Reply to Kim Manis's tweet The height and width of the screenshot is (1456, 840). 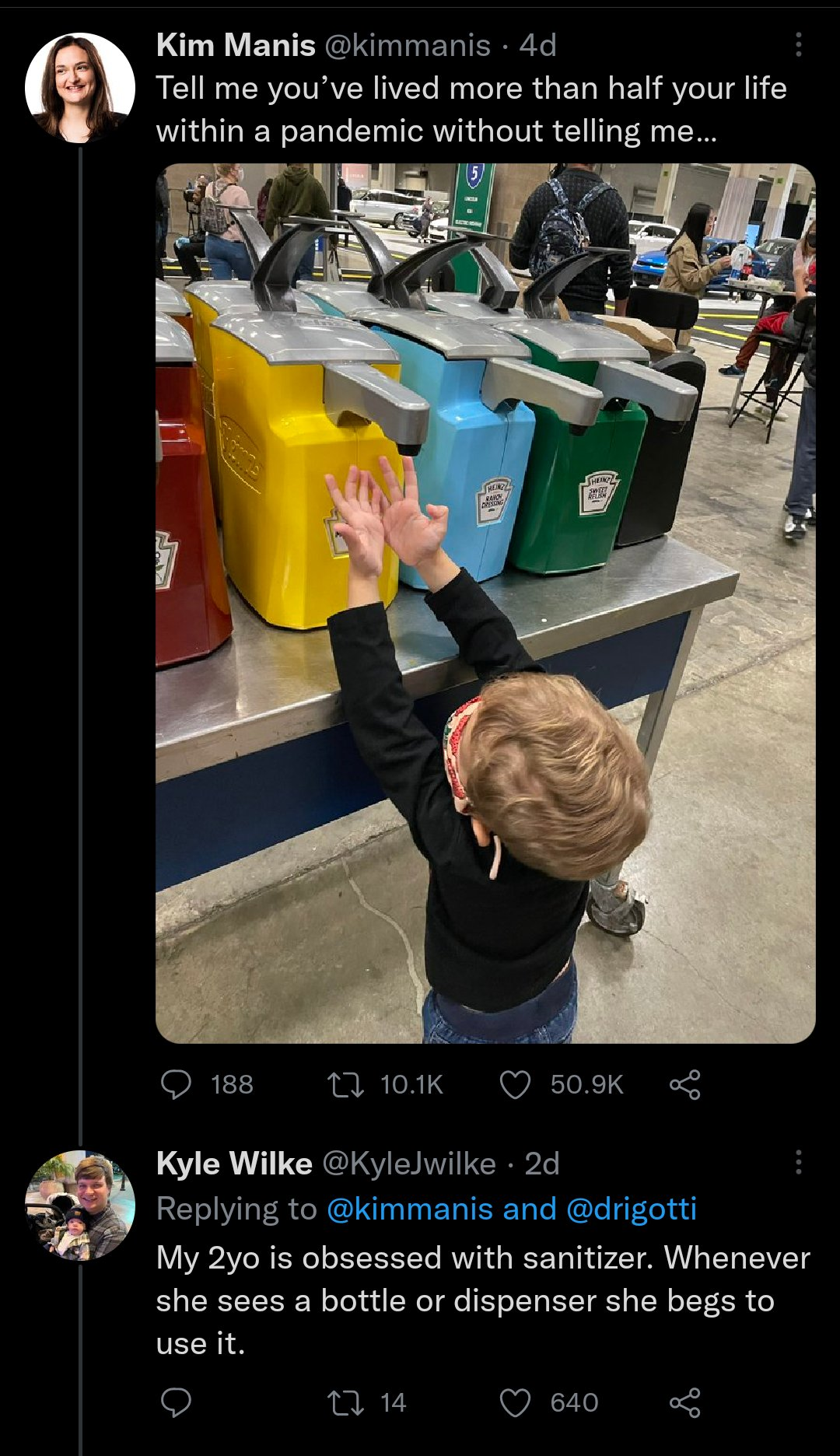(176, 1084)
